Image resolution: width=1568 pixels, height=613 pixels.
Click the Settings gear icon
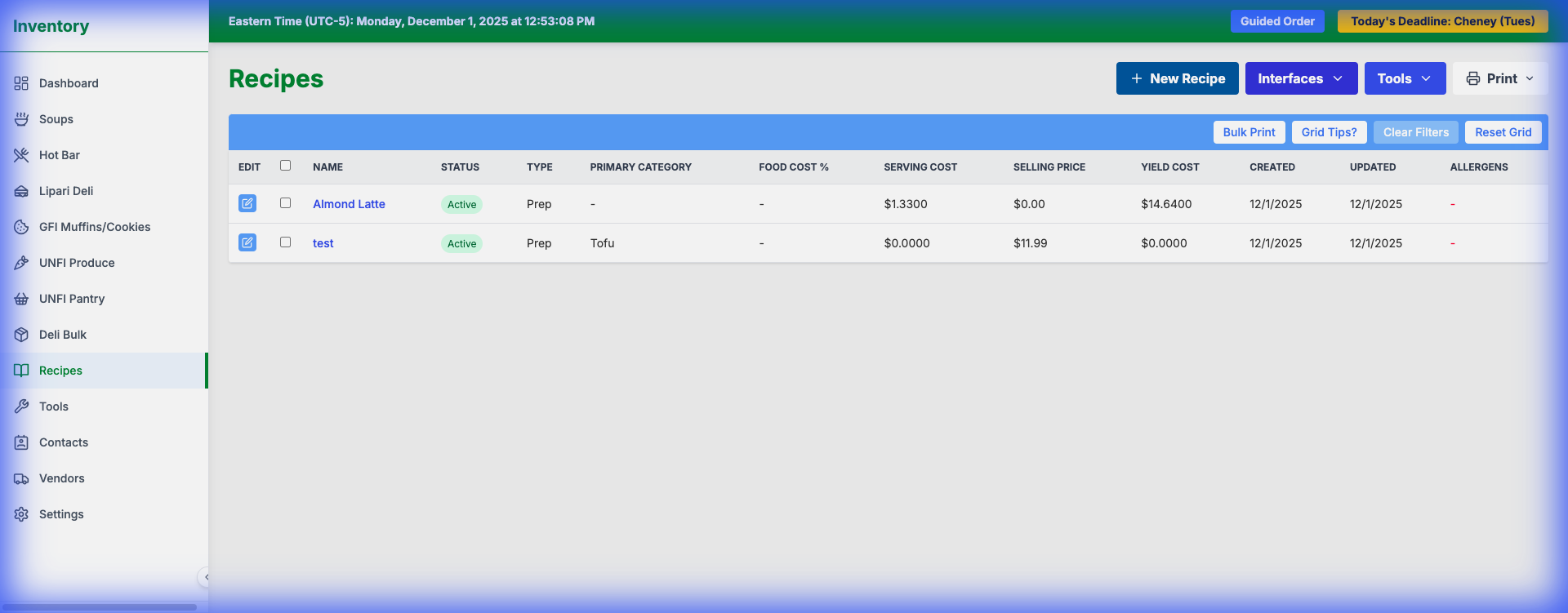pyautogui.click(x=21, y=514)
